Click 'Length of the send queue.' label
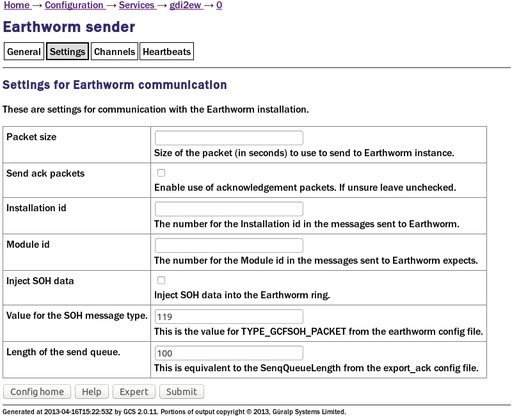The width and height of the screenshot is (512, 418). (63, 352)
